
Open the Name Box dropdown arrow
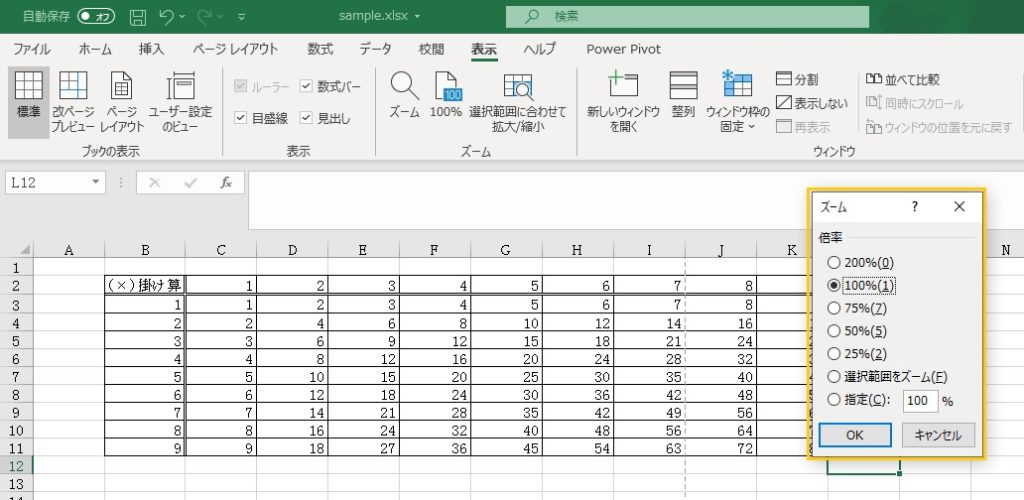click(x=96, y=182)
